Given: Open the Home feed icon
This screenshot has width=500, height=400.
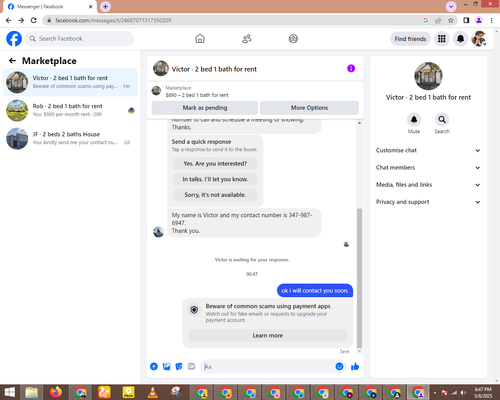Looking at the screenshot, I should pos(200,39).
